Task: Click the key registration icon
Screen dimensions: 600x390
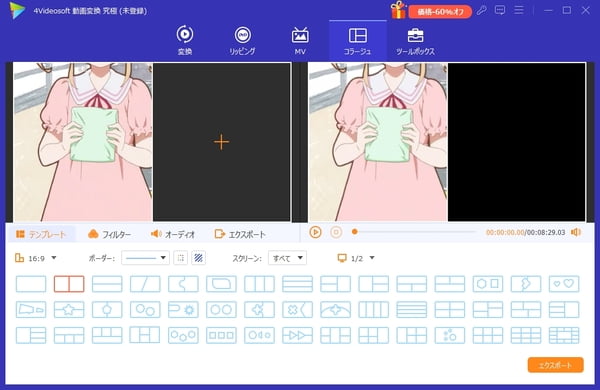Action: [482, 10]
